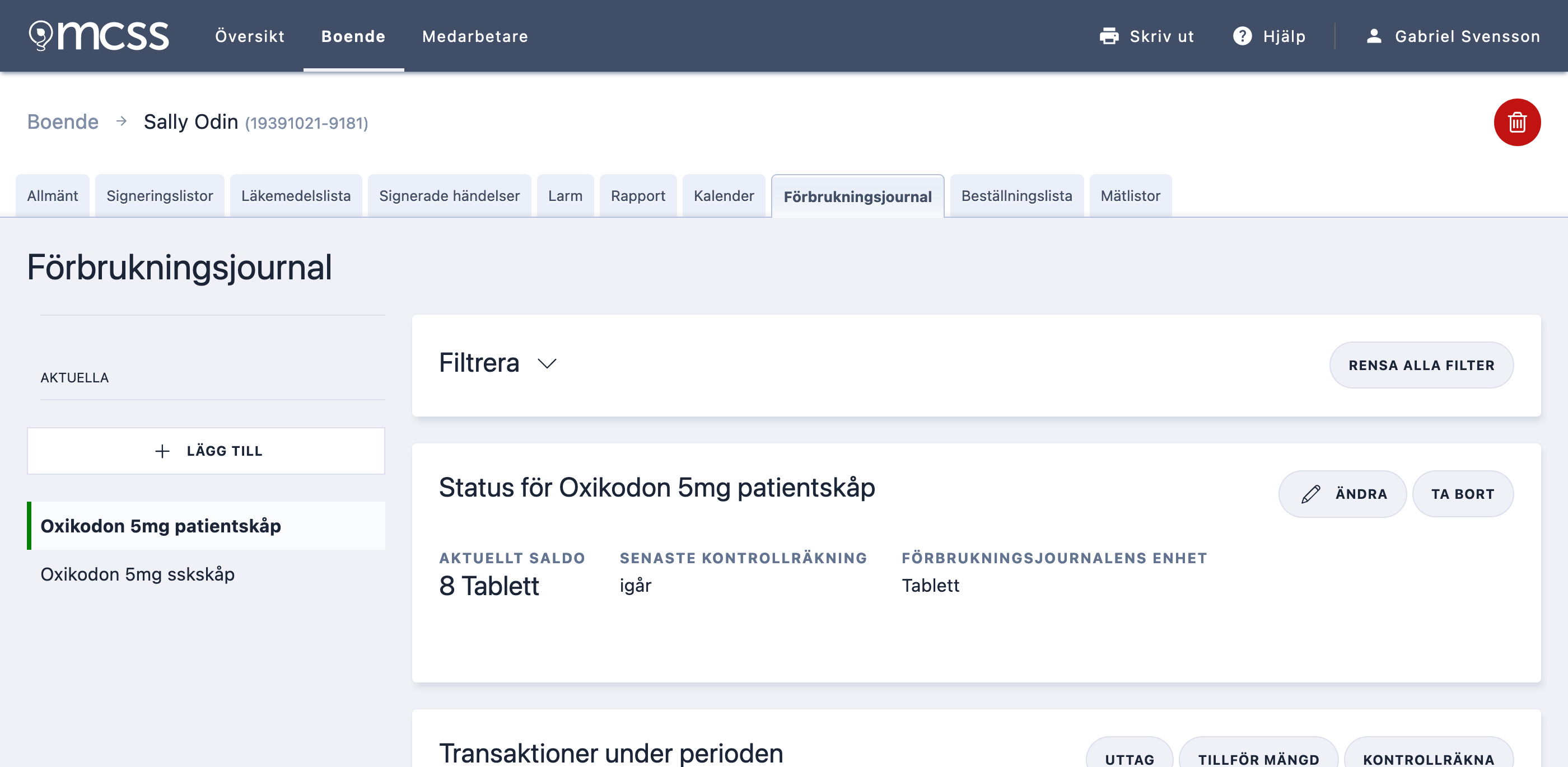This screenshot has width=1568, height=767.
Task: Click the Status för Oxikodon 5mg patientskåp heading
Action: click(657, 487)
